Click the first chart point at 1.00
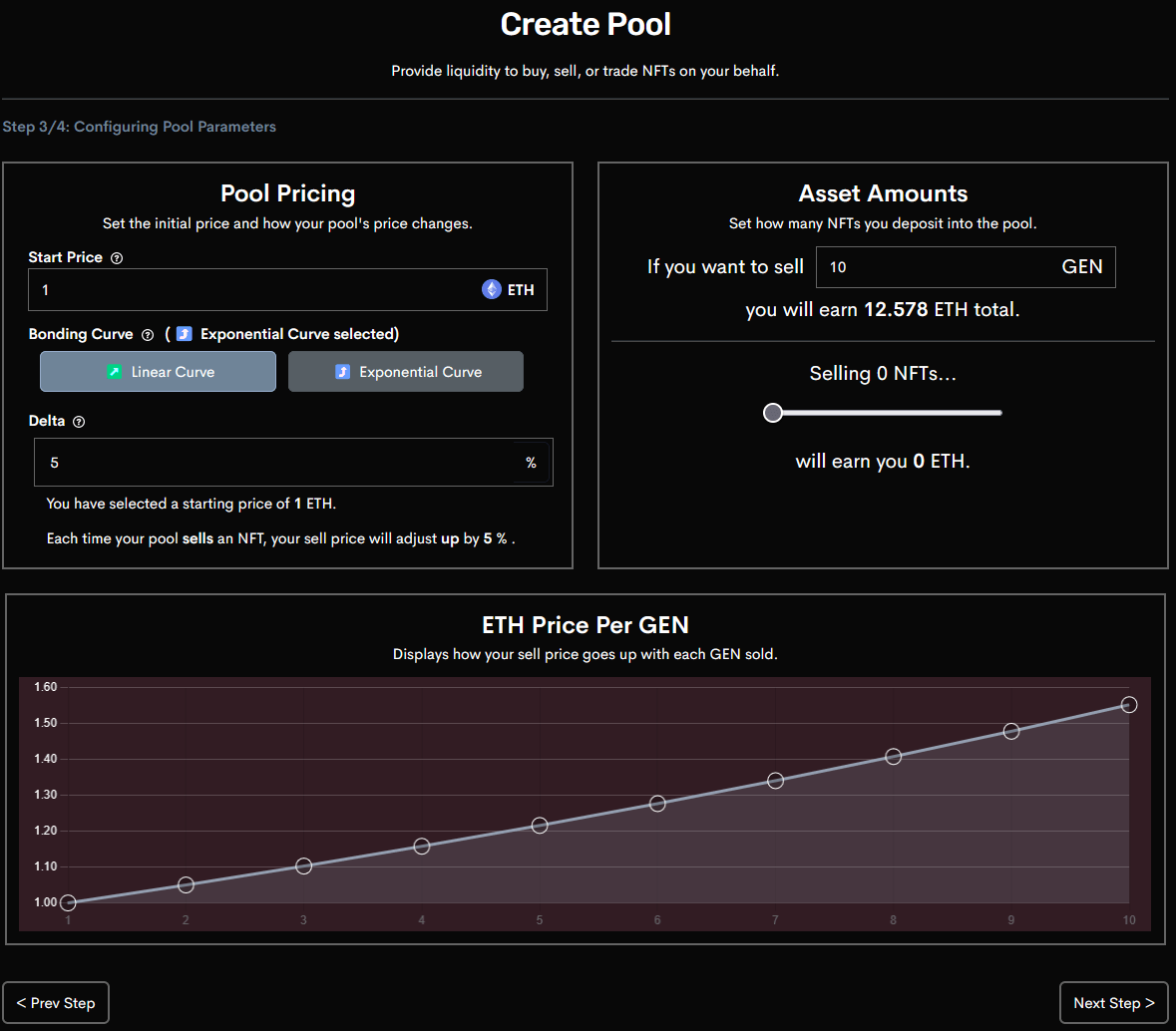This screenshot has width=1176, height=1031. tap(68, 902)
